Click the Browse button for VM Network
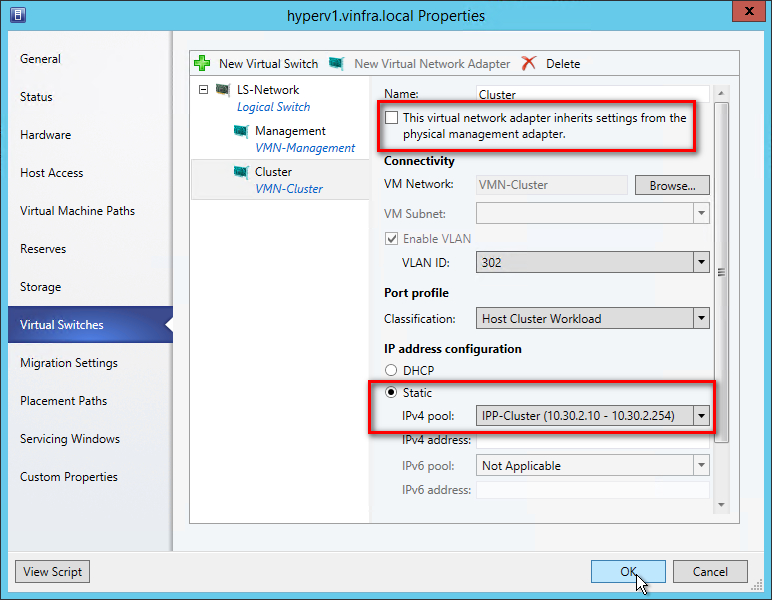Image resolution: width=772 pixels, height=600 pixels. click(671, 185)
